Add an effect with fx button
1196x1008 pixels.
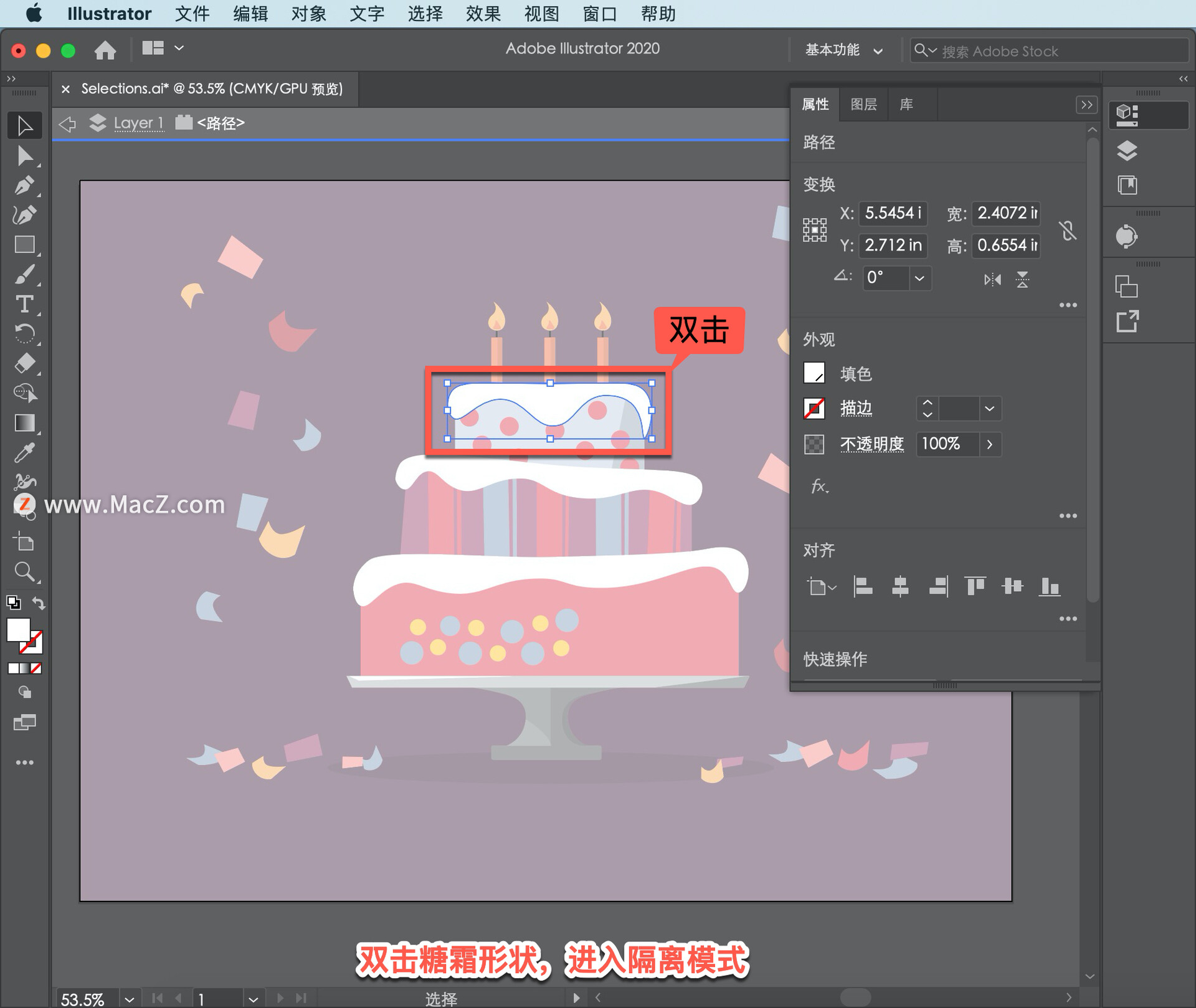819,487
